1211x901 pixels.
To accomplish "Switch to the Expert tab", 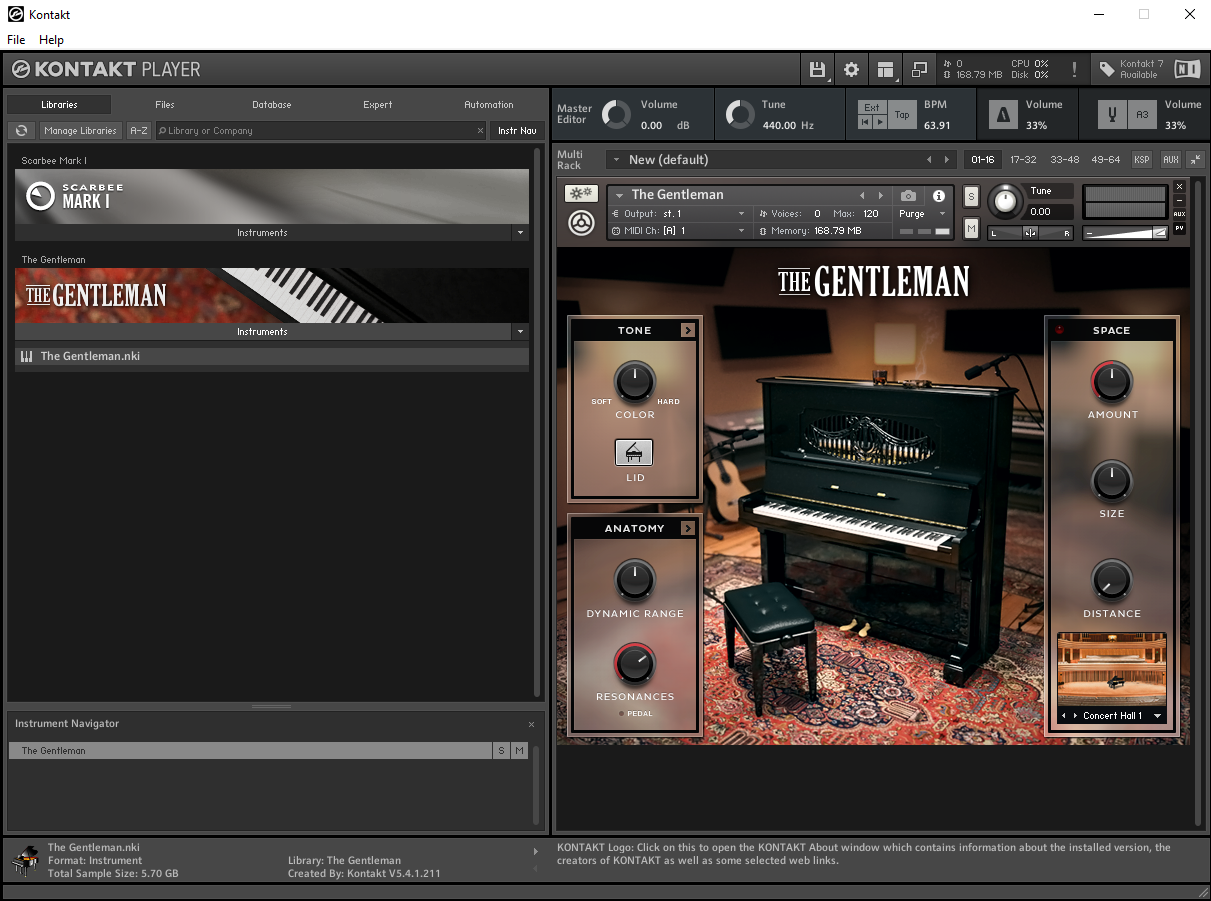I will tap(378, 105).
